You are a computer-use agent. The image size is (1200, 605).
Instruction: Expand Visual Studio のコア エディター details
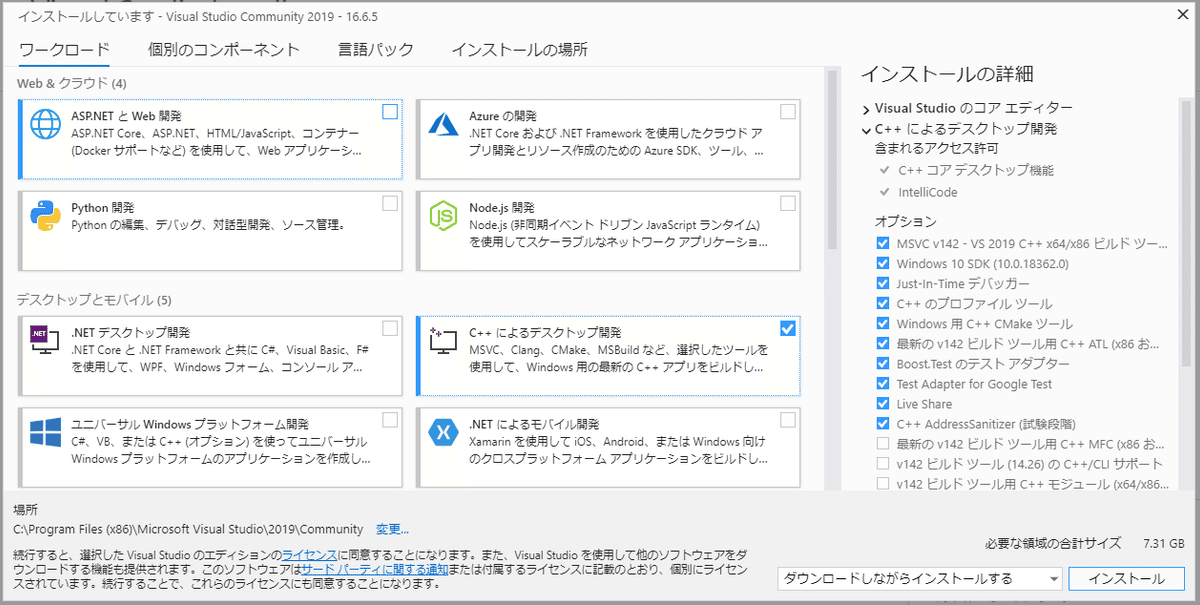click(x=869, y=108)
